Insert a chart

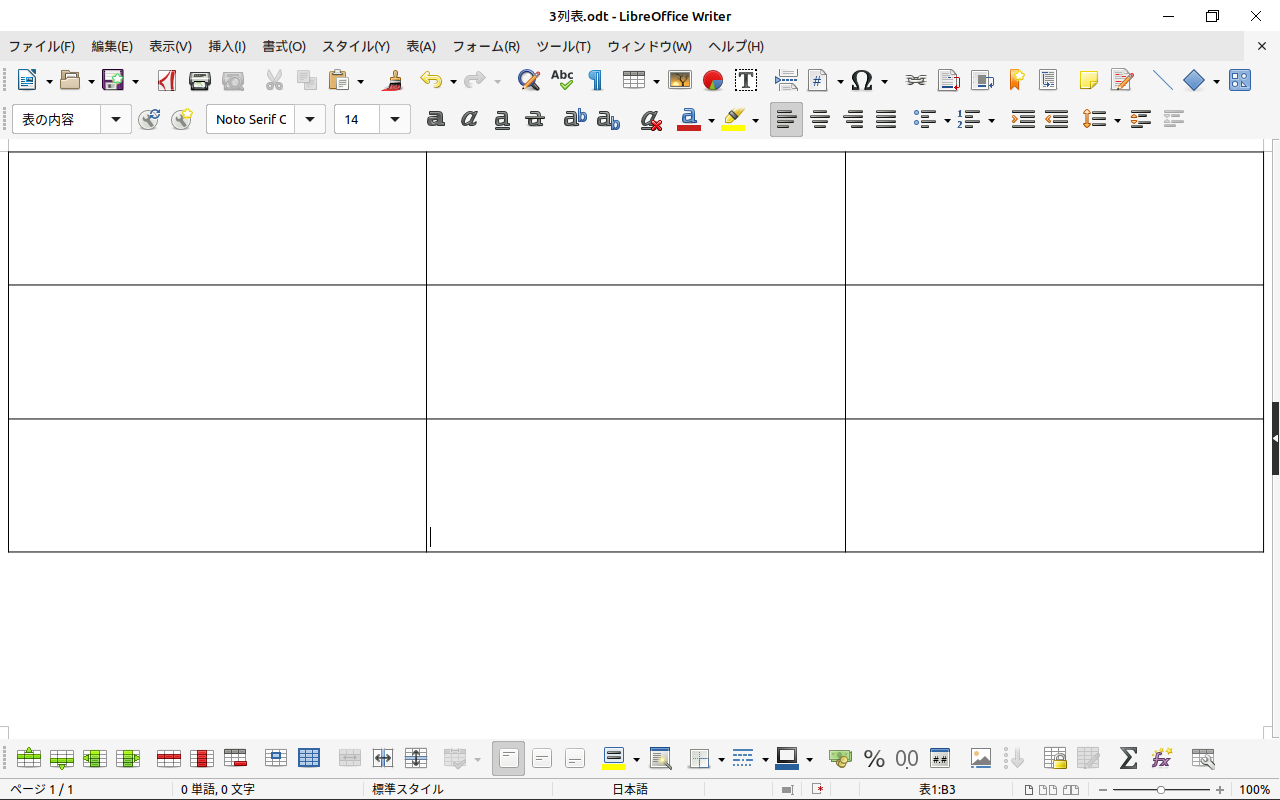point(713,80)
